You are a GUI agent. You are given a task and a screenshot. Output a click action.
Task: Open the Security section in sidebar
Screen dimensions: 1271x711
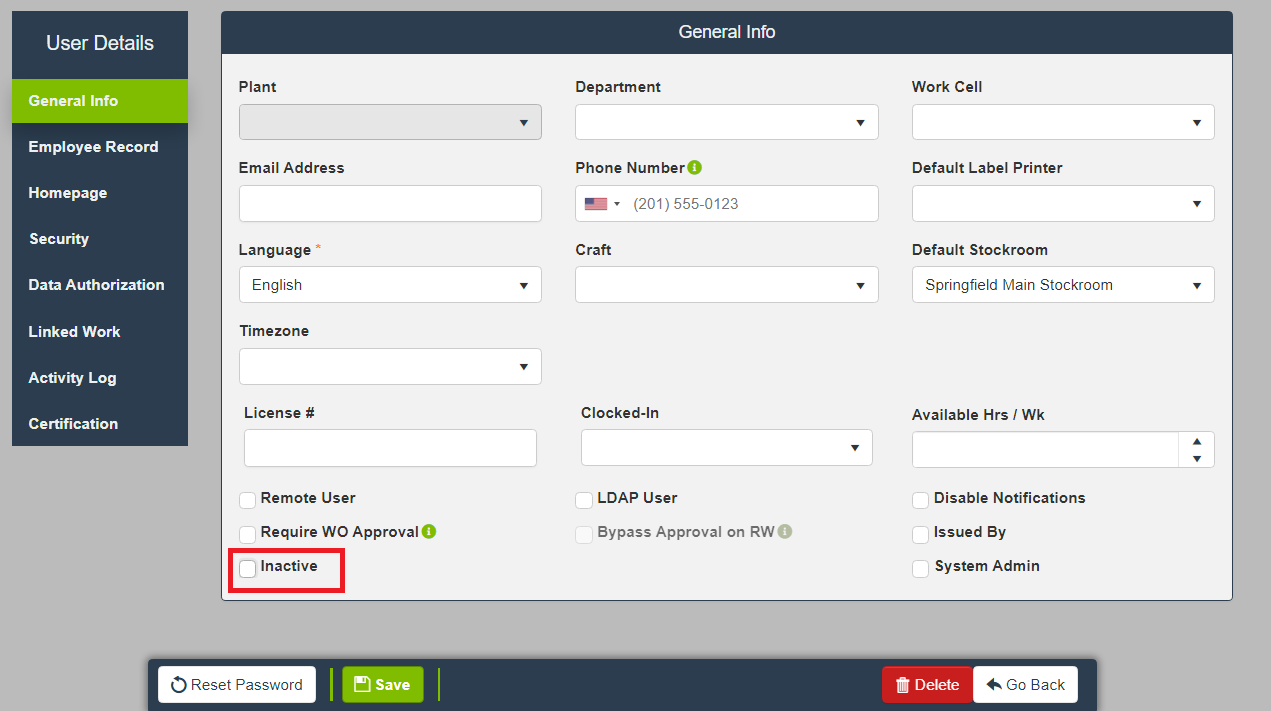(x=59, y=239)
